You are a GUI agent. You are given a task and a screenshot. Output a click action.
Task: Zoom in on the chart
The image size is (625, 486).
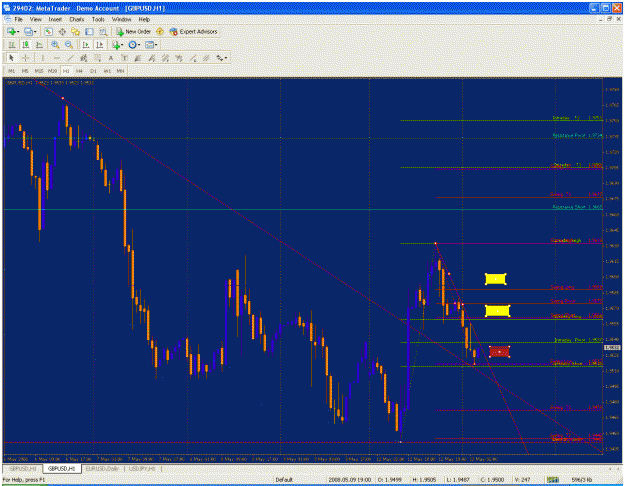pos(55,45)
